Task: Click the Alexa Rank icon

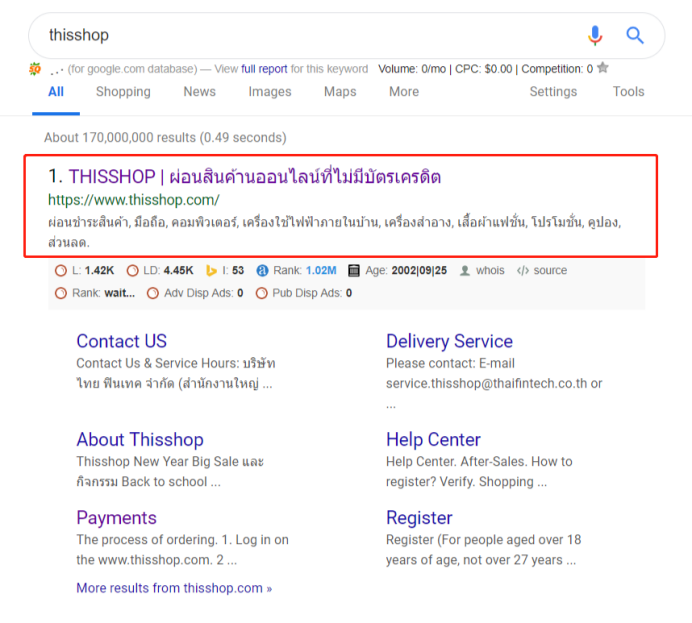Action: (263, 271)
